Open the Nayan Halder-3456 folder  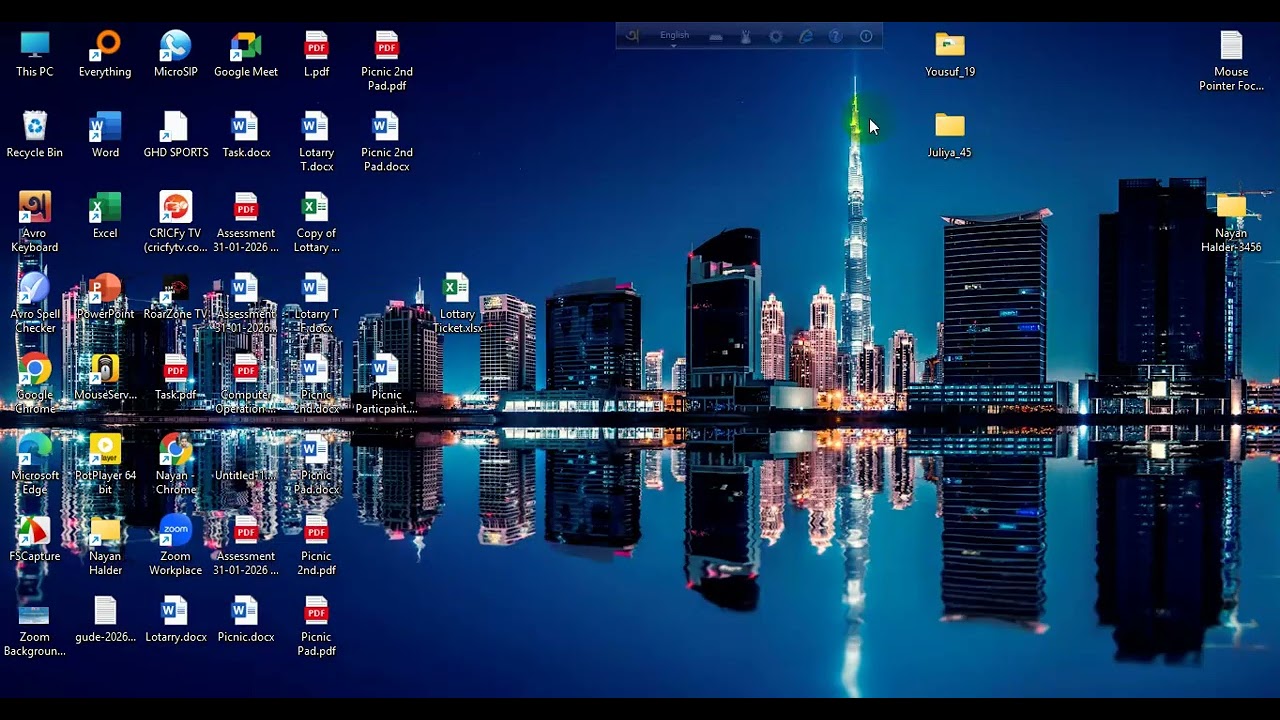point(1231,223)
